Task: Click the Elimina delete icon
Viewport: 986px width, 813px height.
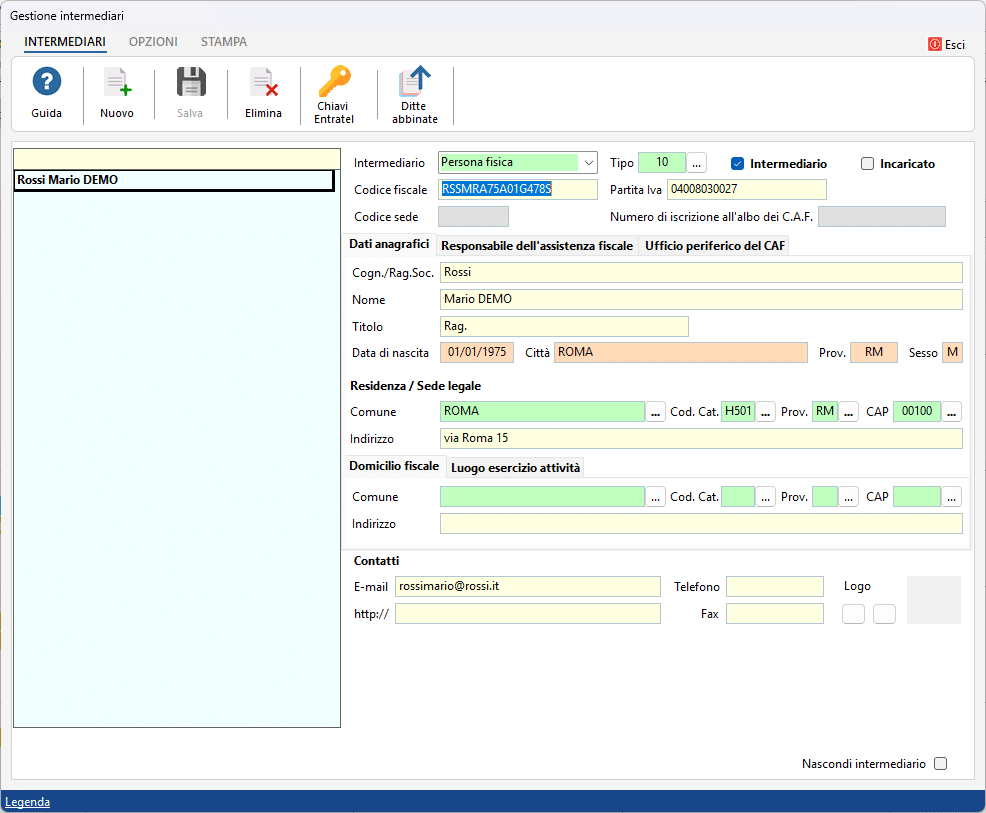Action: [263, 82]
